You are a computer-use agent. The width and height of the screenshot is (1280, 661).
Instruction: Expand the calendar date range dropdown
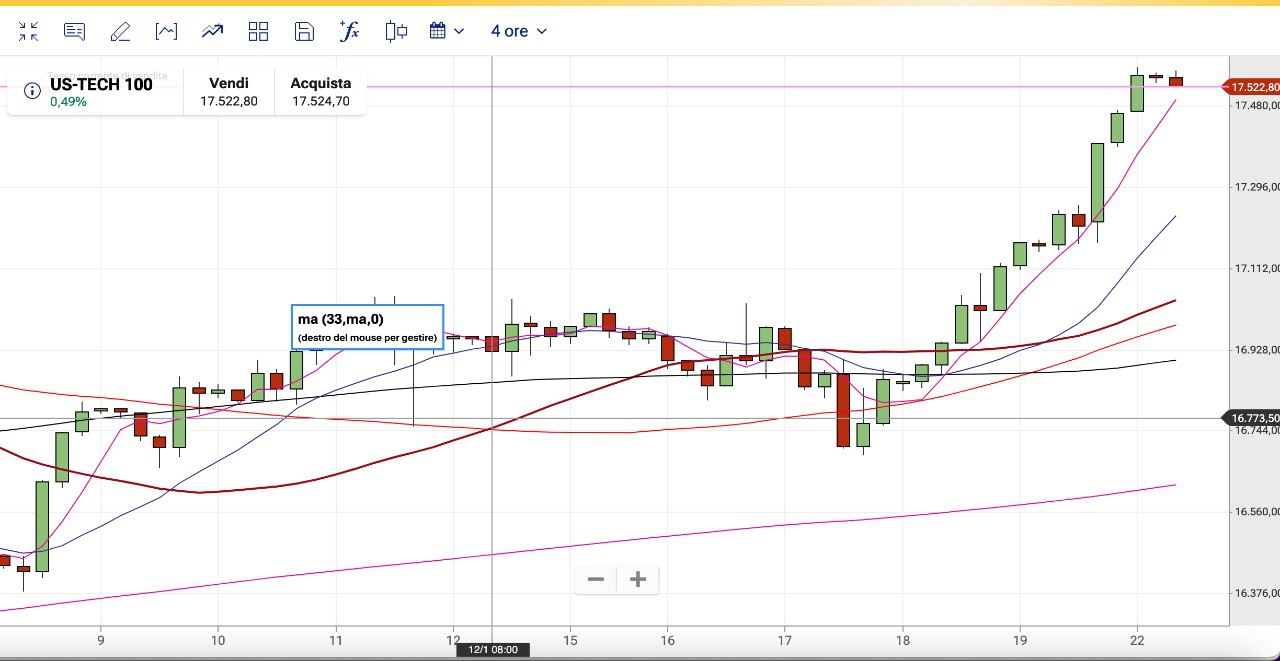pos(447,31)
